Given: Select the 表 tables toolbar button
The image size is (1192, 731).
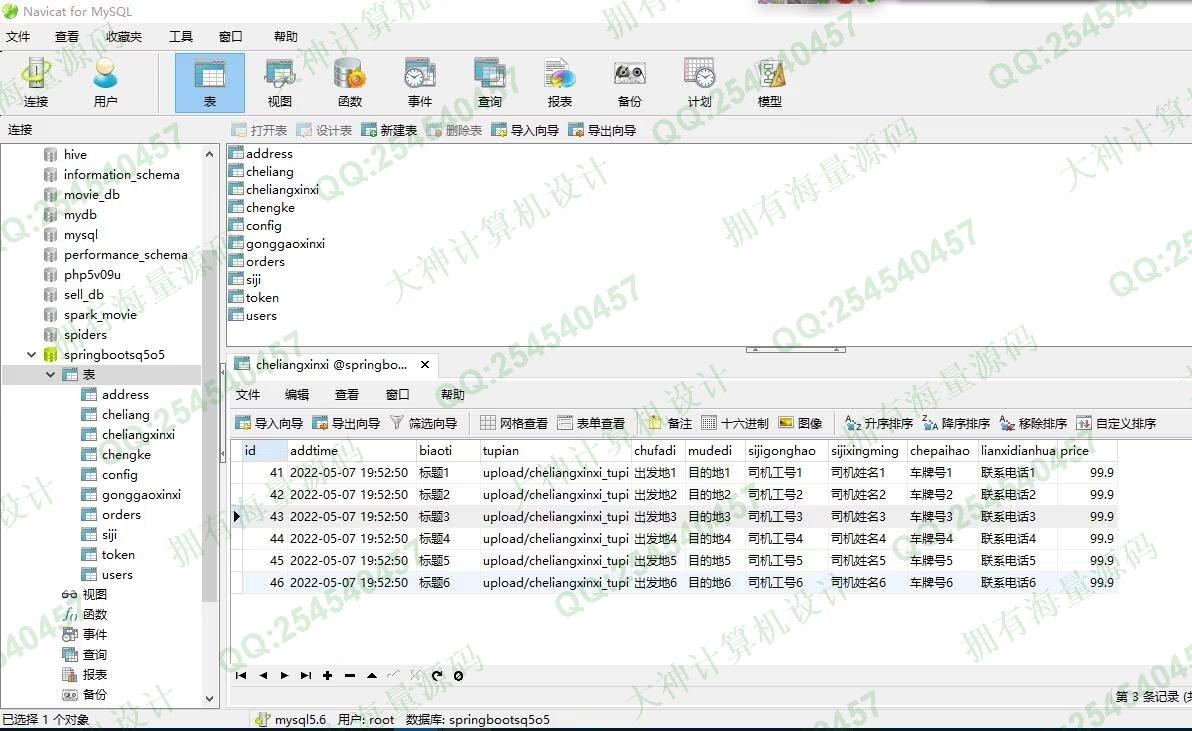Looking at the screenshot, I should pos(210,82).
